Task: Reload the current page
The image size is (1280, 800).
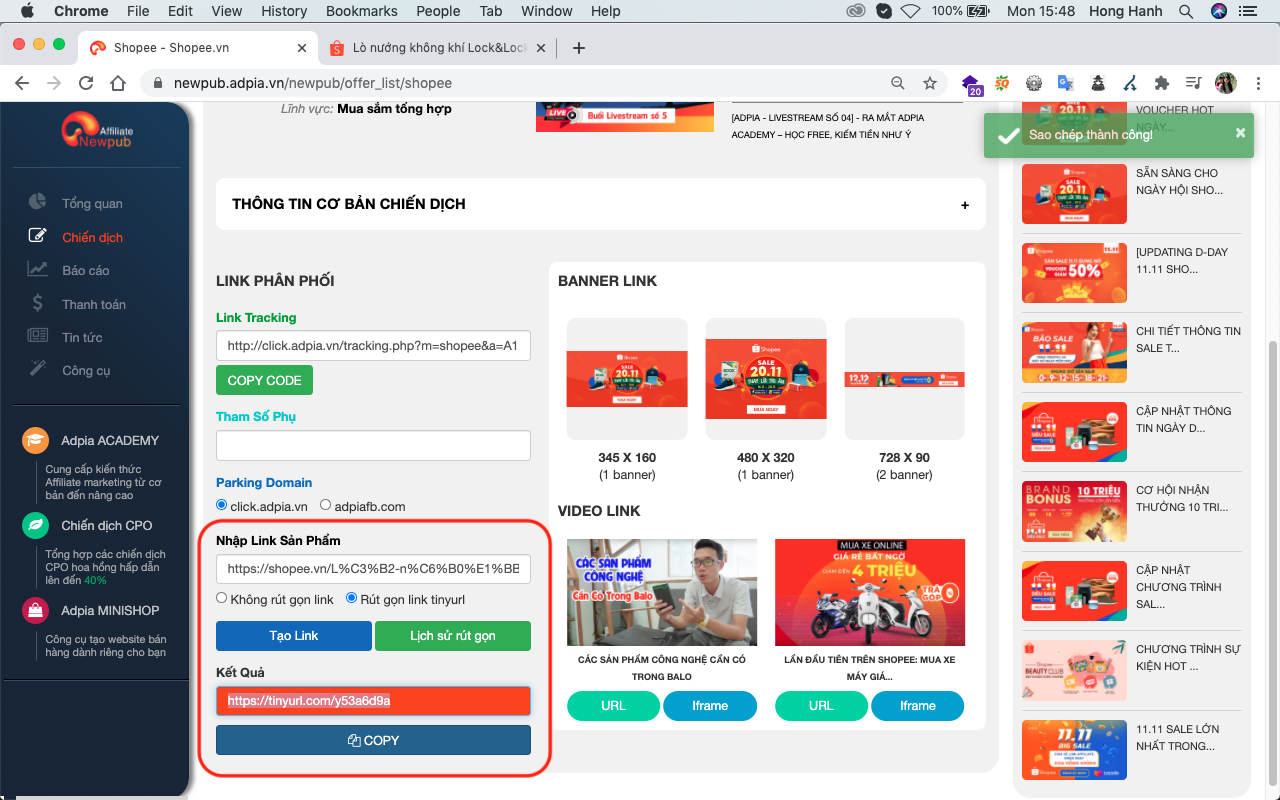Action: [x=86, y=83]
